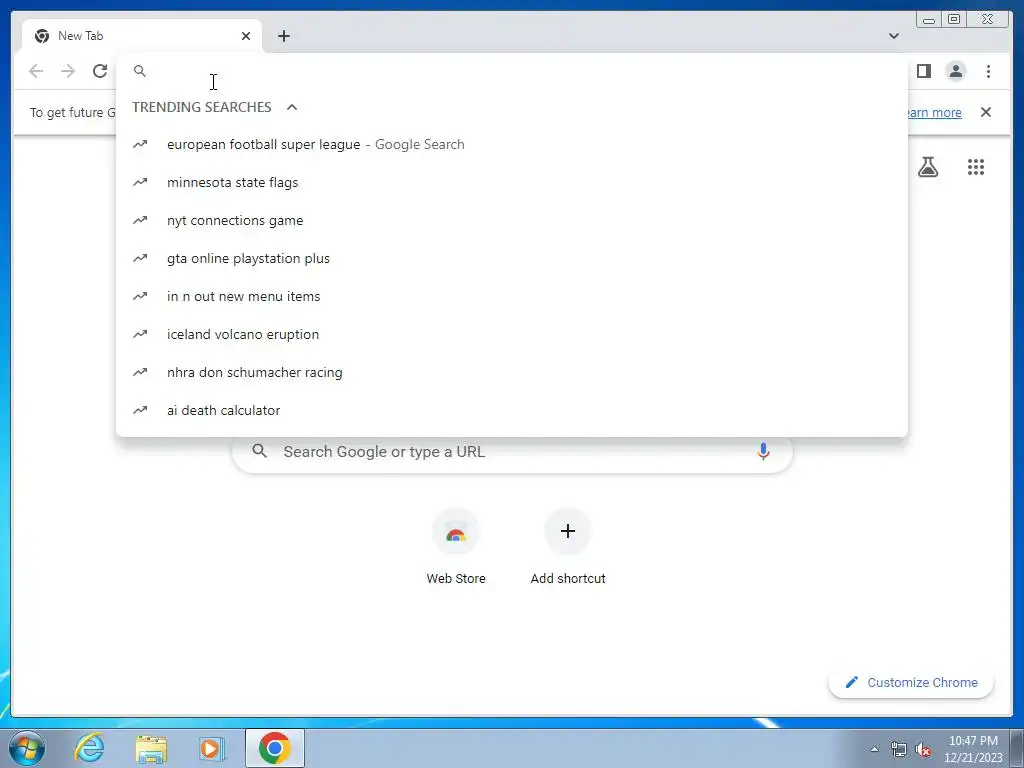
Task: Choose european football super league suggestion
Action: 511,144
